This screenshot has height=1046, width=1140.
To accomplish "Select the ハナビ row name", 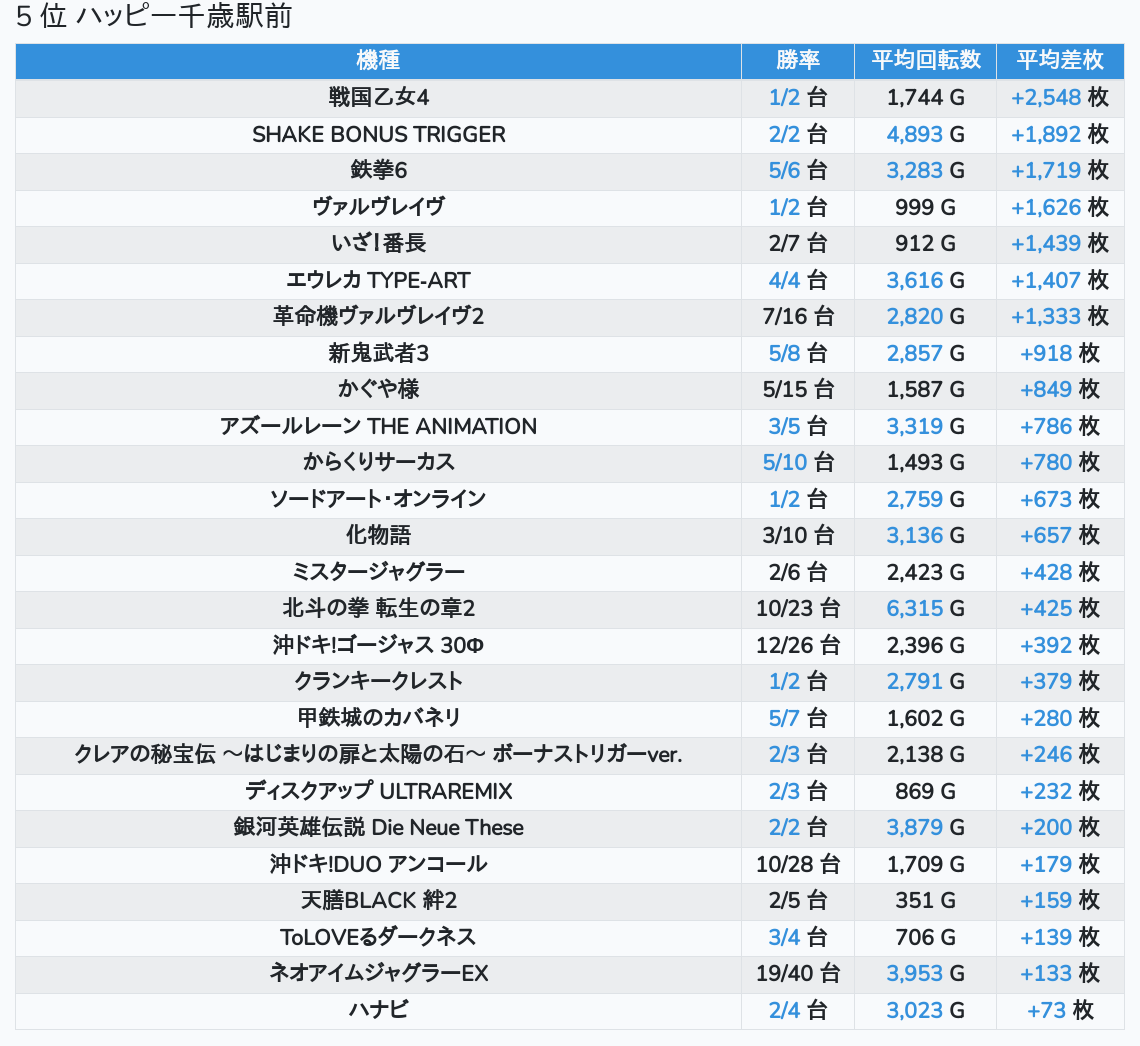I will point(378,1010).
